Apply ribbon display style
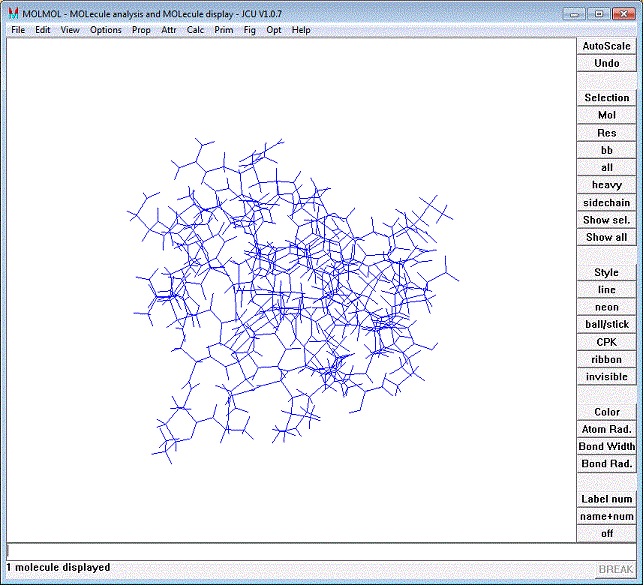Image resolution: width=643 pixels, height=585 pixels. pyautogui.click(x=607, y=359)
